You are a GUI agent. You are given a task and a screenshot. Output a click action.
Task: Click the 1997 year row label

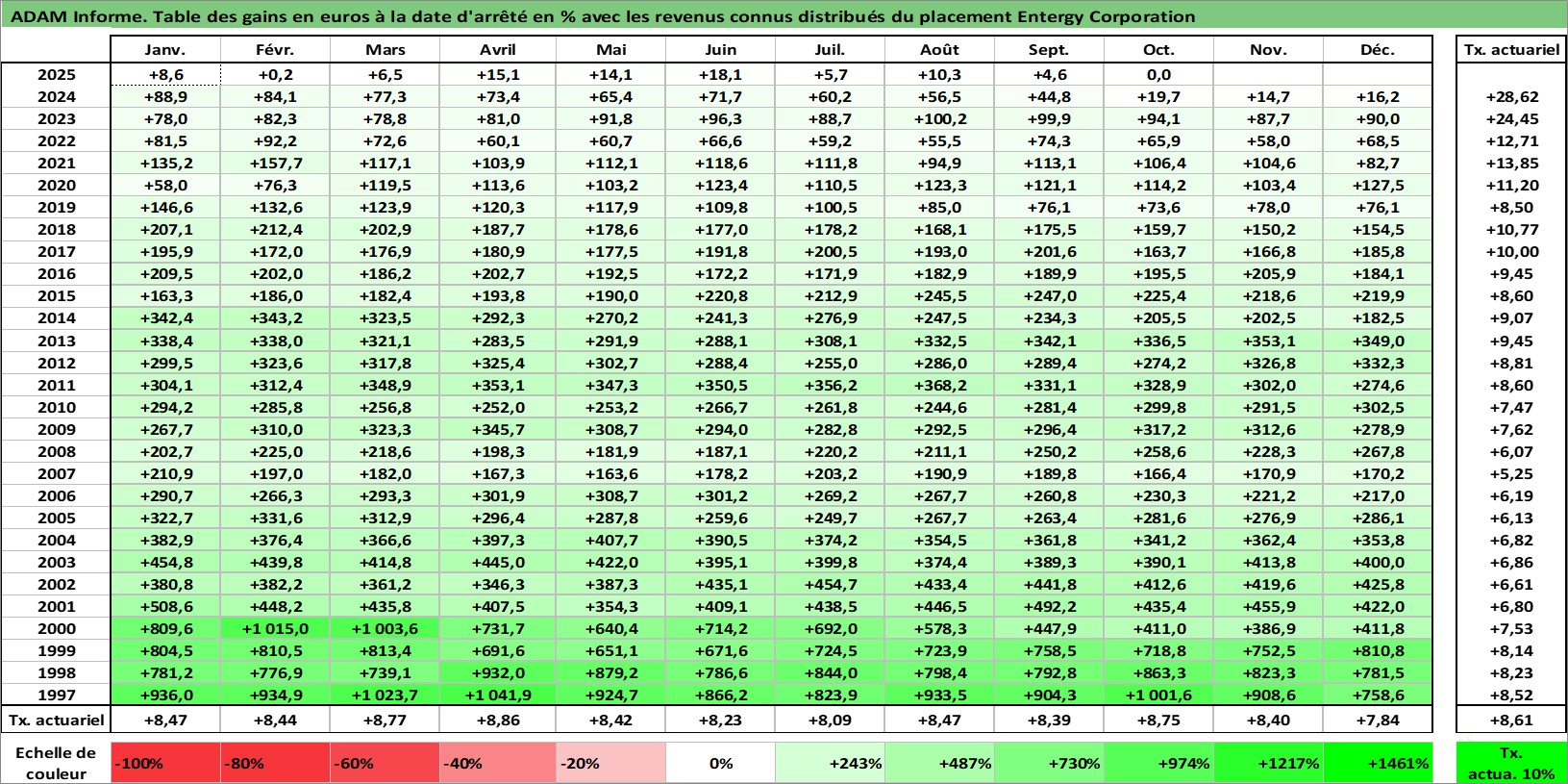click(x=57, y=695)
